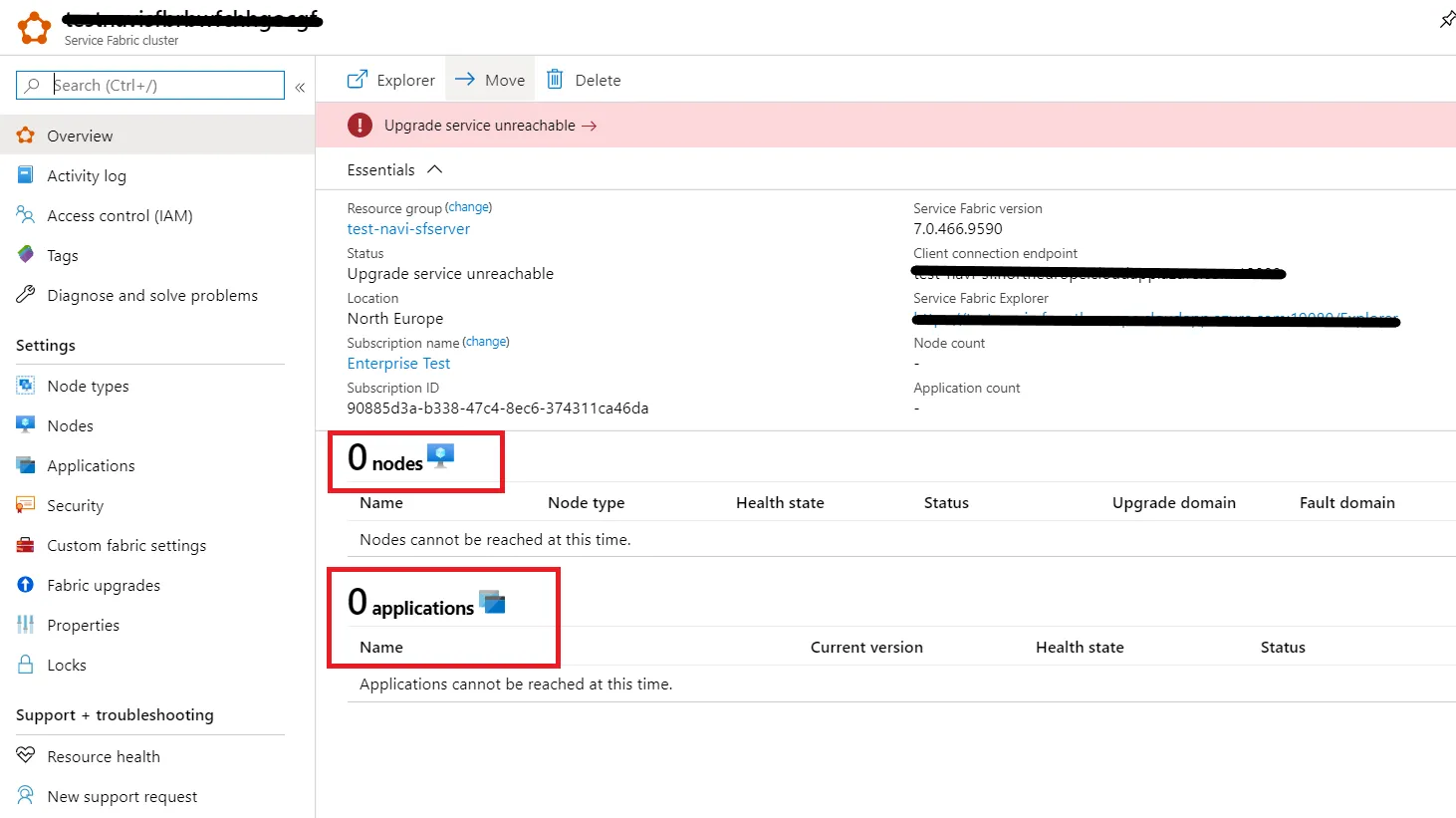Image resolution: width=1456 pixels, height=818 pixels.
Task: Click the New support request icon
Action: [26, 796]
